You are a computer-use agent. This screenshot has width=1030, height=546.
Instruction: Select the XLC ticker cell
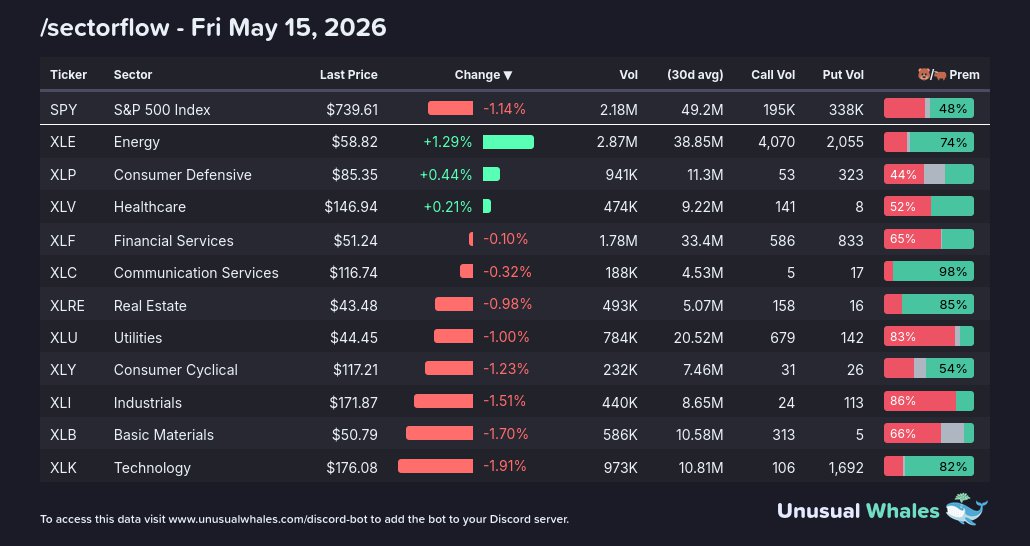(x=63, y=273)
